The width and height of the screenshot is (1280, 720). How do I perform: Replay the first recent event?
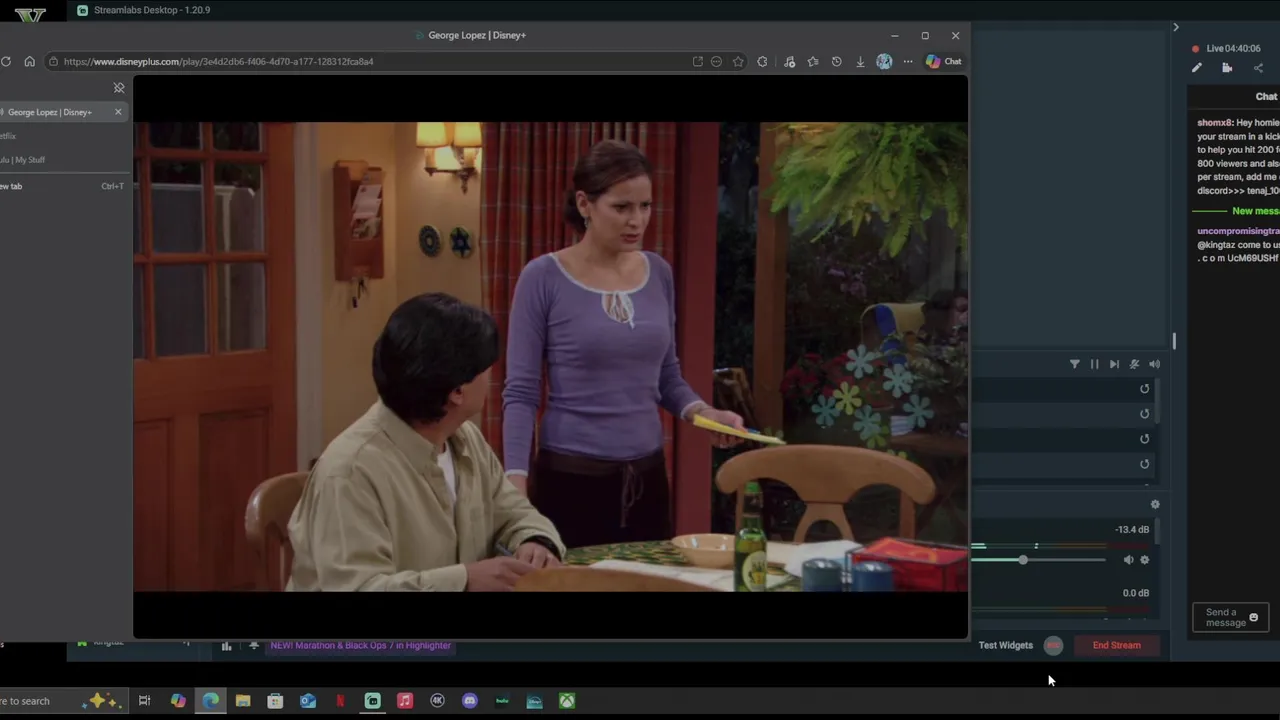pos(1145,389)
